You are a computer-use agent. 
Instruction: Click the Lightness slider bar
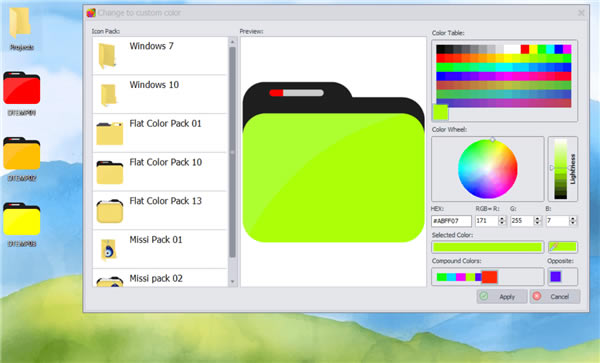point(561,169)
